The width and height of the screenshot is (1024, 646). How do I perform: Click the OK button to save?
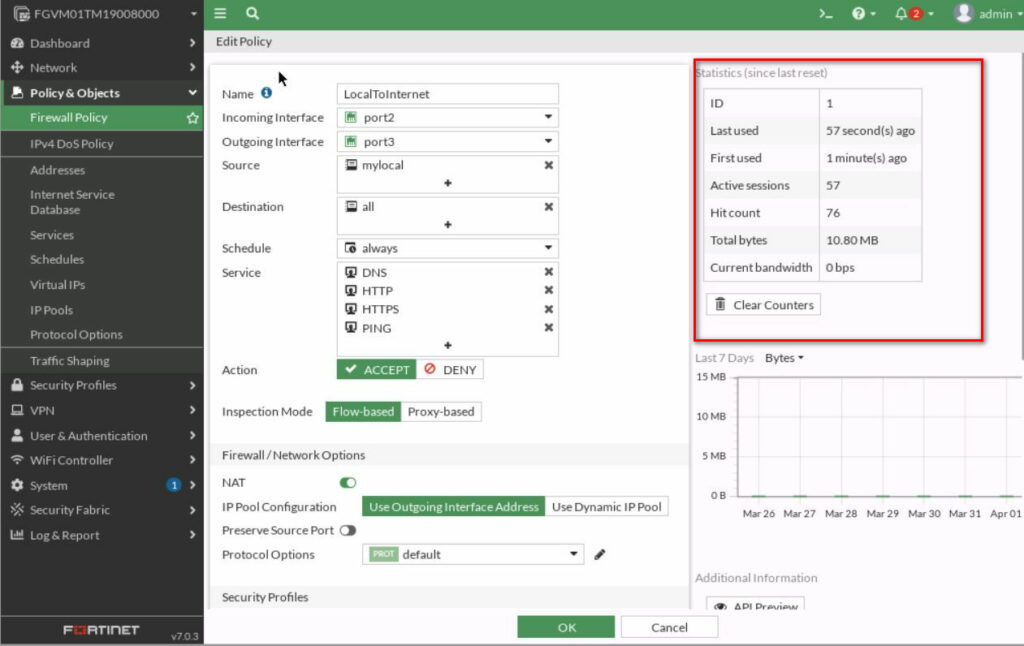[x=566, y=627]
